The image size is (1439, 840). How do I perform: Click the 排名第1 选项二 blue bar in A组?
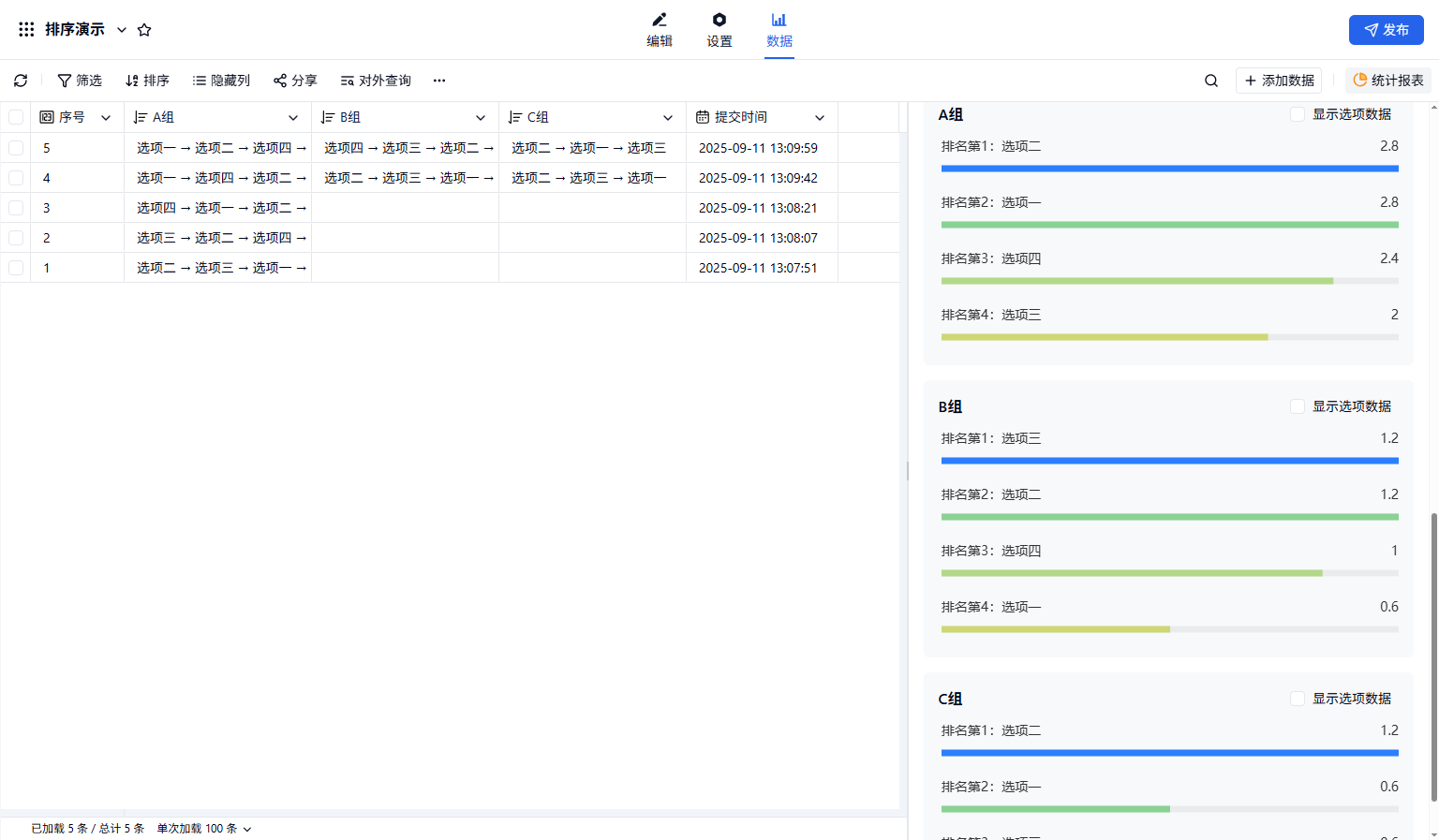click(1169, 169)
